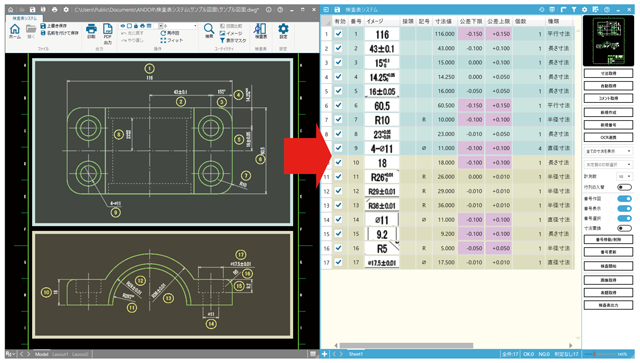
Task: Click balloon number 1 on the drawing
Action: [149, 68]
